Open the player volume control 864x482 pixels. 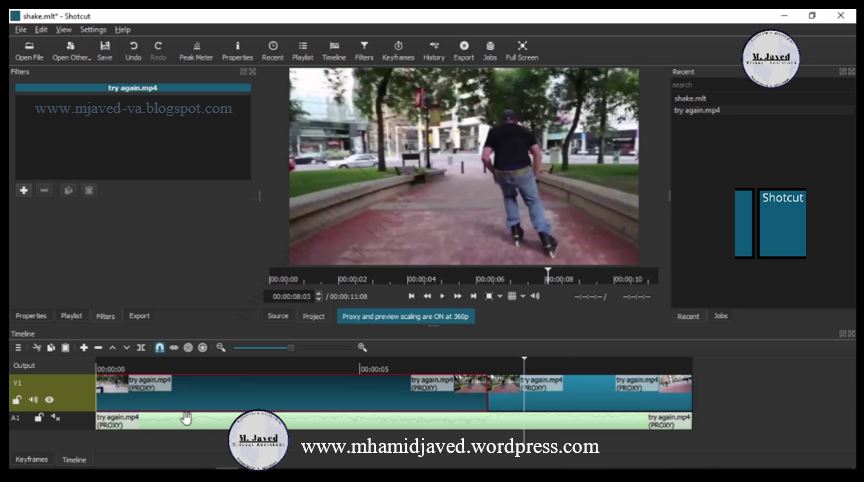(x=535, y=296)
